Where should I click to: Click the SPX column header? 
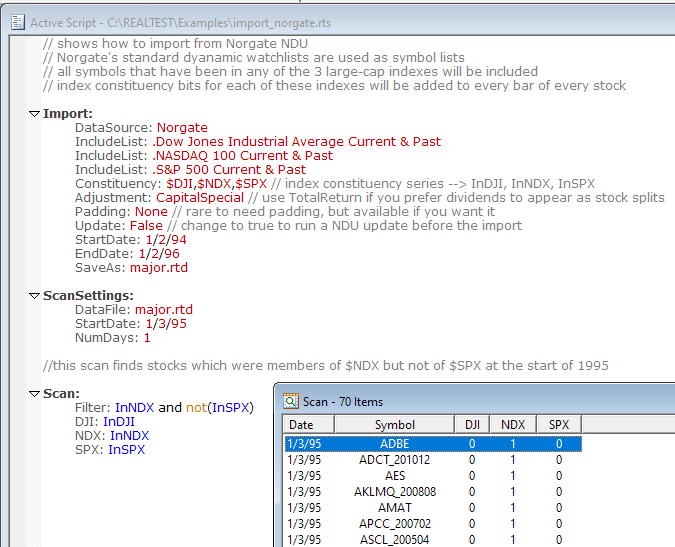coord(559,425)
